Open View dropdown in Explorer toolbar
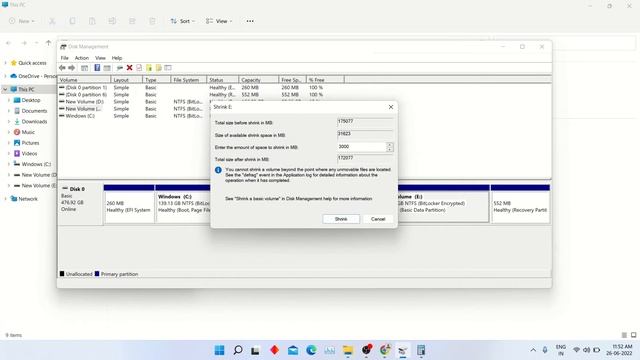The image size is (640, 360). click(219, 21)
